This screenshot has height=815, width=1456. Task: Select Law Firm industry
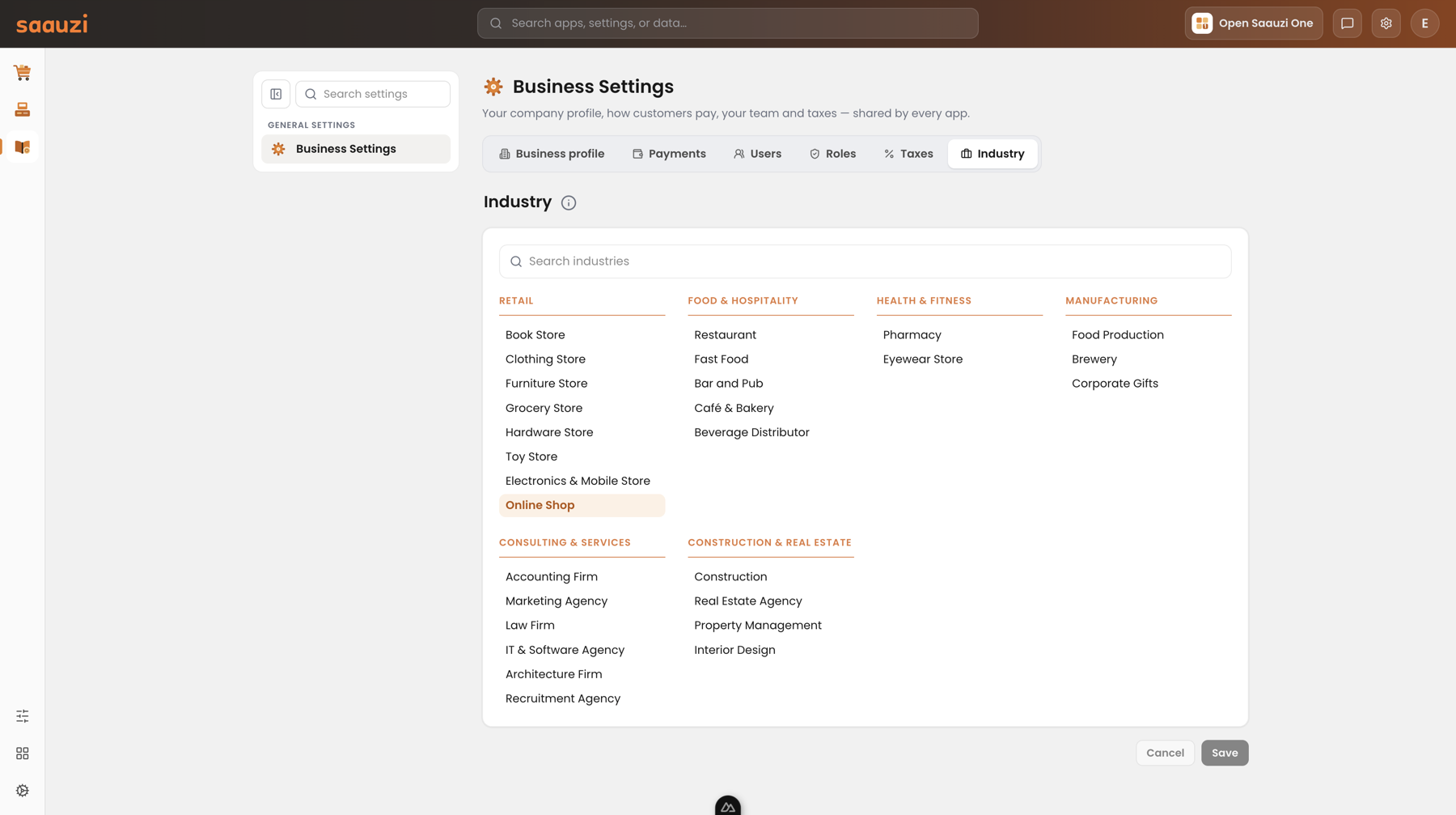(582, 626)
